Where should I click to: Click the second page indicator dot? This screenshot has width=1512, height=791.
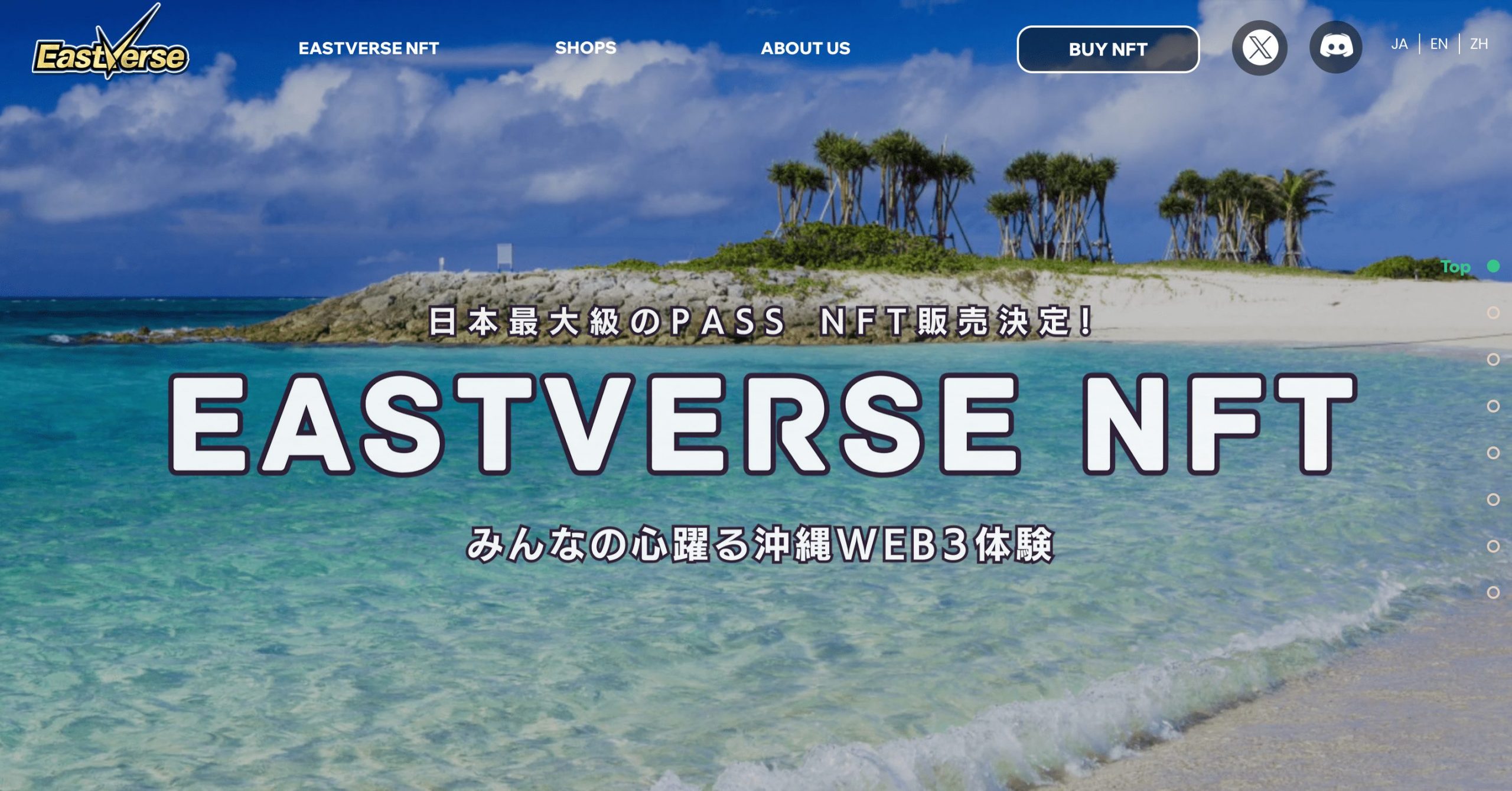tap(1493, 313)
